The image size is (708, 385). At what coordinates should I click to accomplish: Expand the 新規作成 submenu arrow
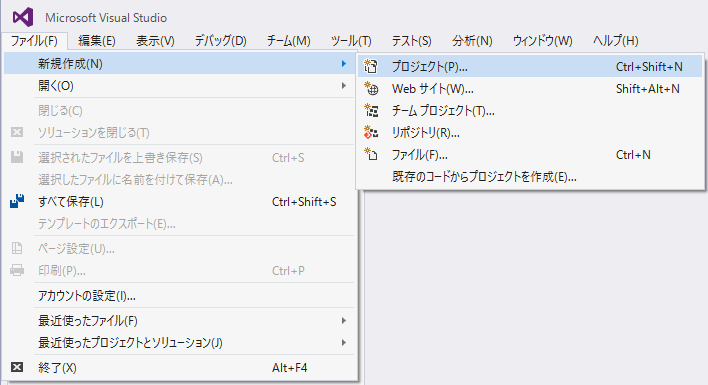(x=344, y=64)
